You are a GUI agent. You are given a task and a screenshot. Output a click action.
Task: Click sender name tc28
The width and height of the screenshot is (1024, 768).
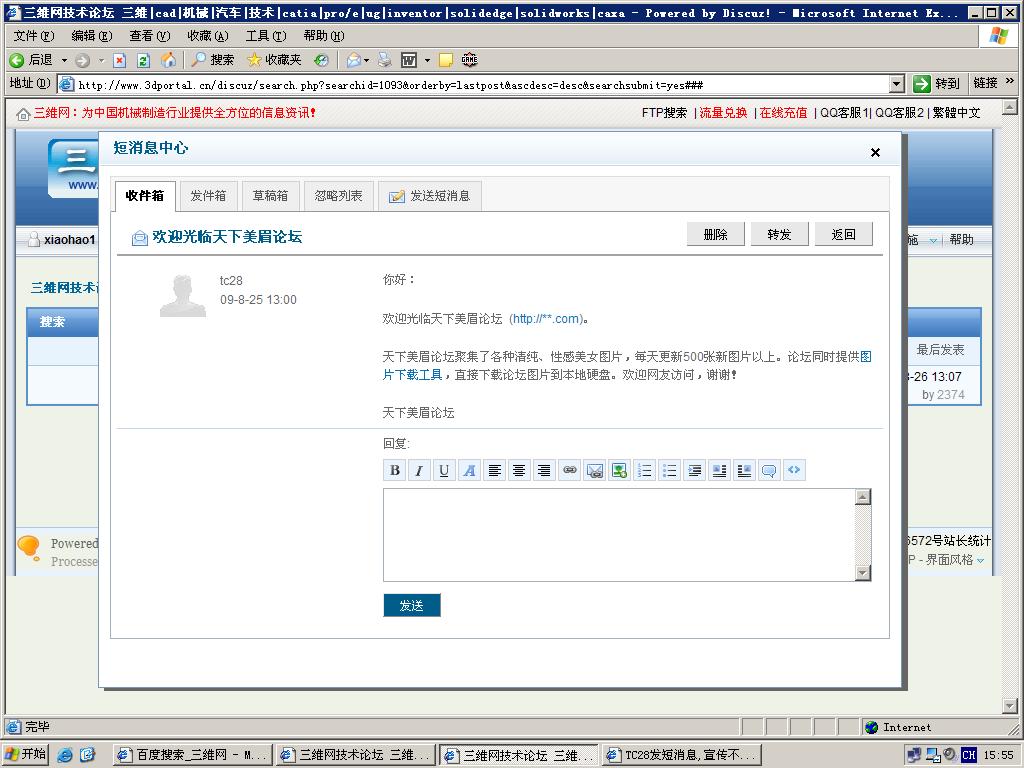tap(231, 281)
